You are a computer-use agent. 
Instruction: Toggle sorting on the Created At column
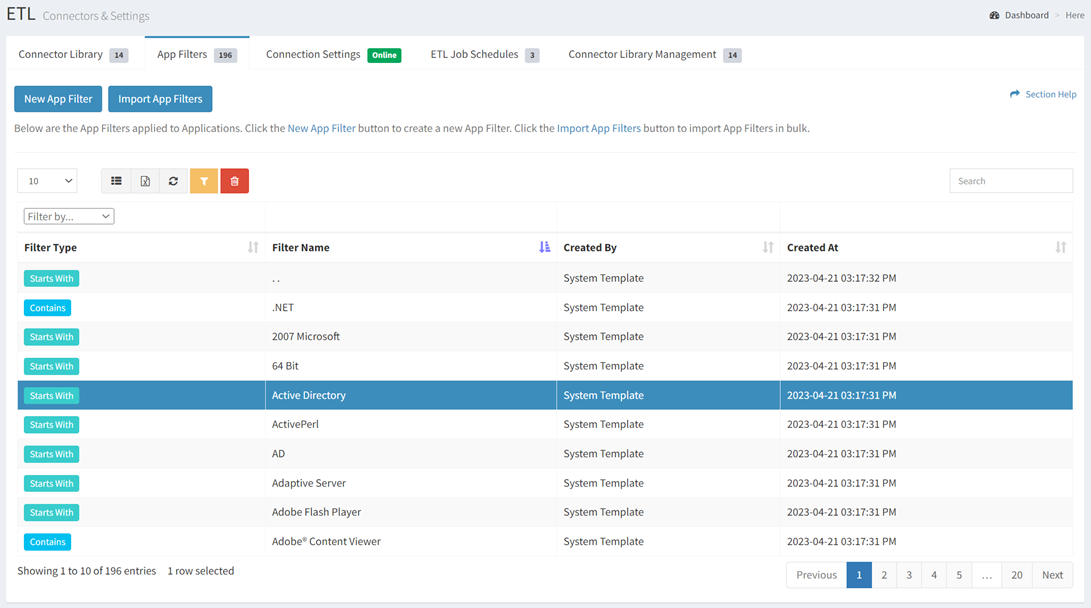click(1061, 246)
